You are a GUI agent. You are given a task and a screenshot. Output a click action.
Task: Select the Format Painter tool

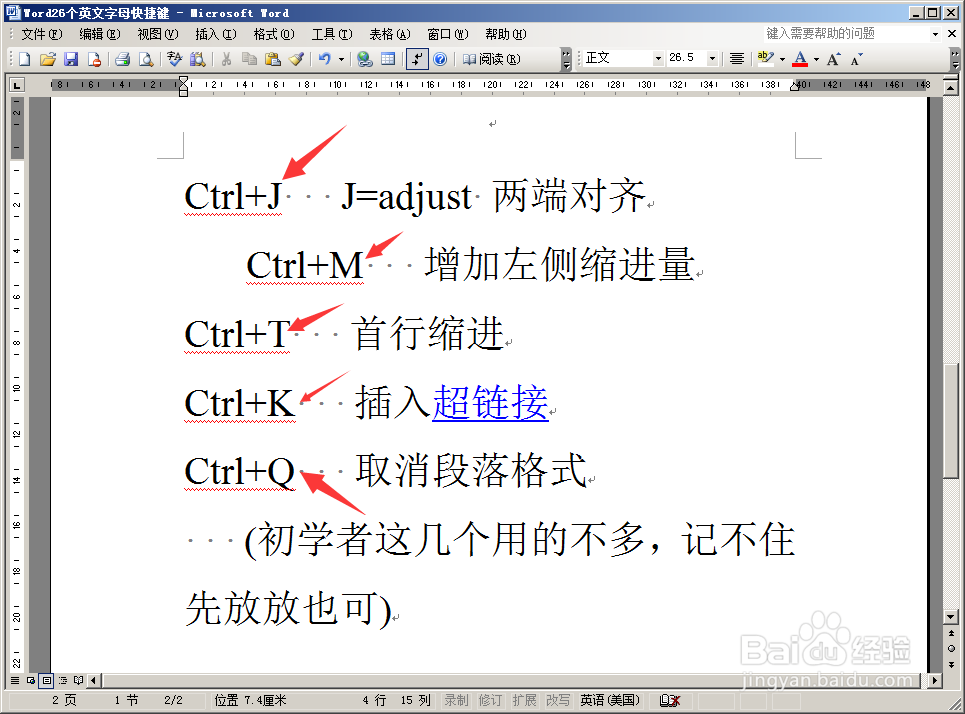[x=297, y=58]
